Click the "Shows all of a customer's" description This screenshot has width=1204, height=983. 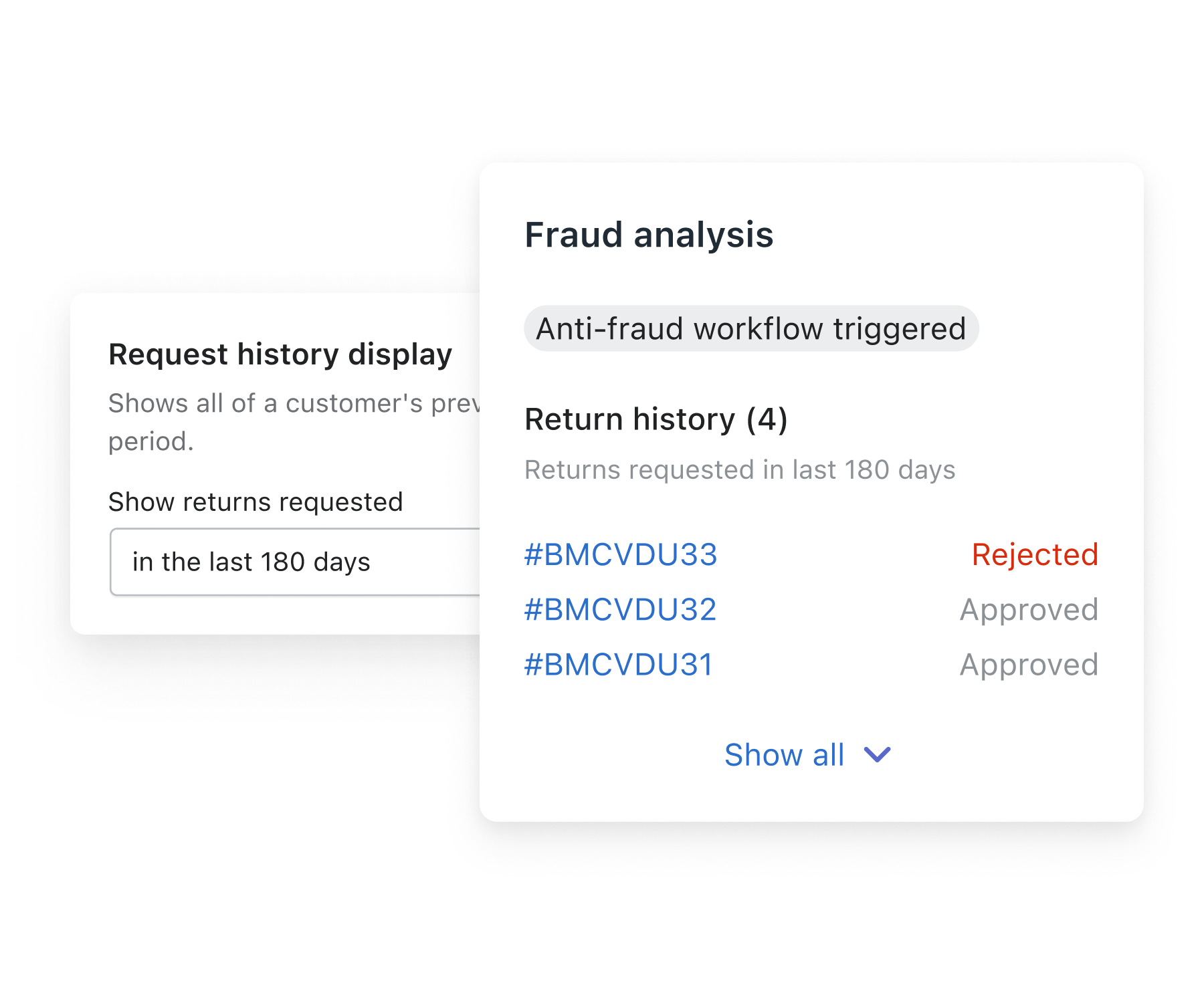(294, 403)
